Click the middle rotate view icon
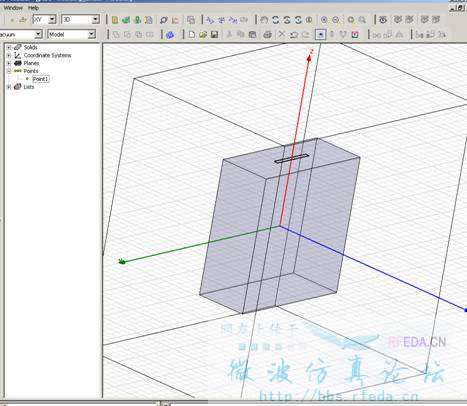Viewport: 467px width, 406px height. click(287, 20)
